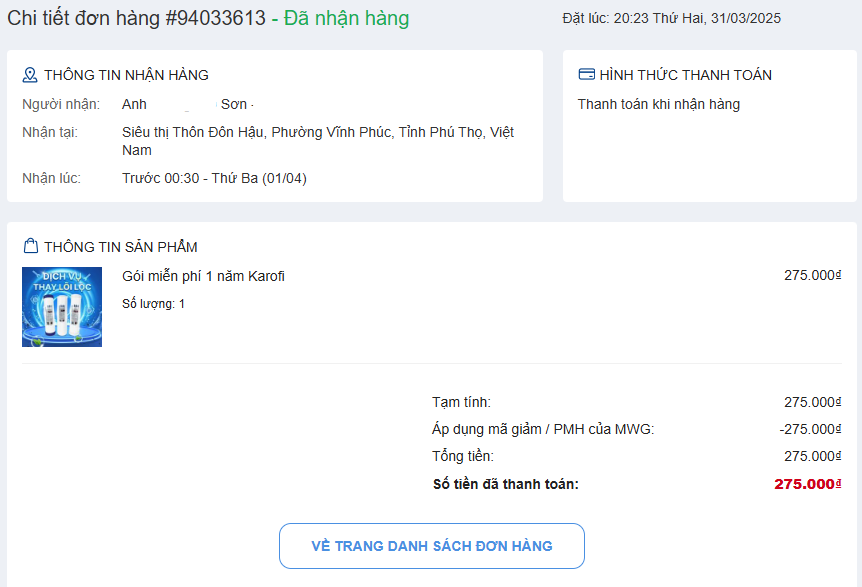Viewport: 862px width, 587px height.
Task: Click Thanh toán khi nhận hàng payment method
Action: [659, 104]
